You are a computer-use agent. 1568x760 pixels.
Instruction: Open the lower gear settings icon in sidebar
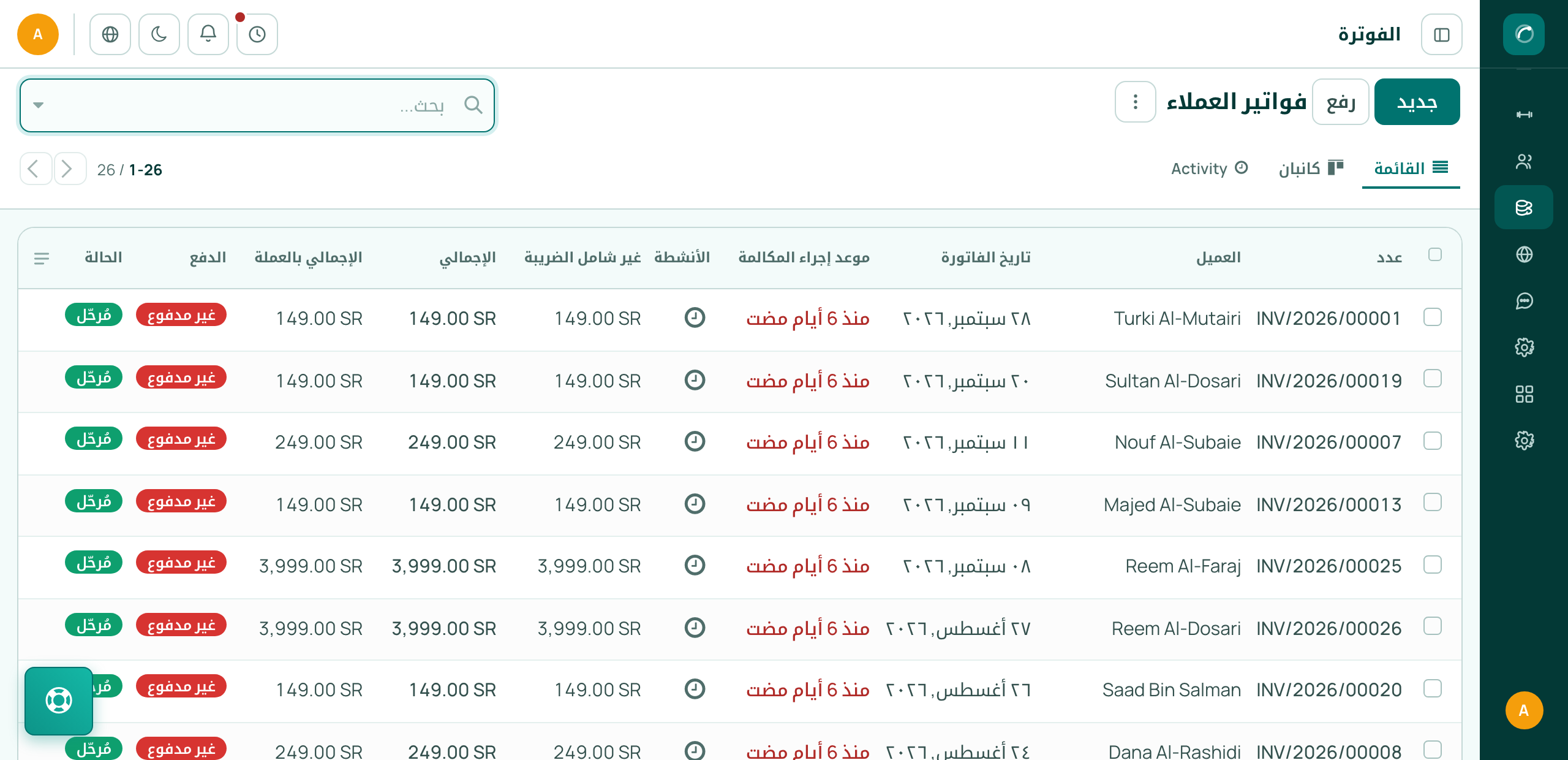point(1524,440)
